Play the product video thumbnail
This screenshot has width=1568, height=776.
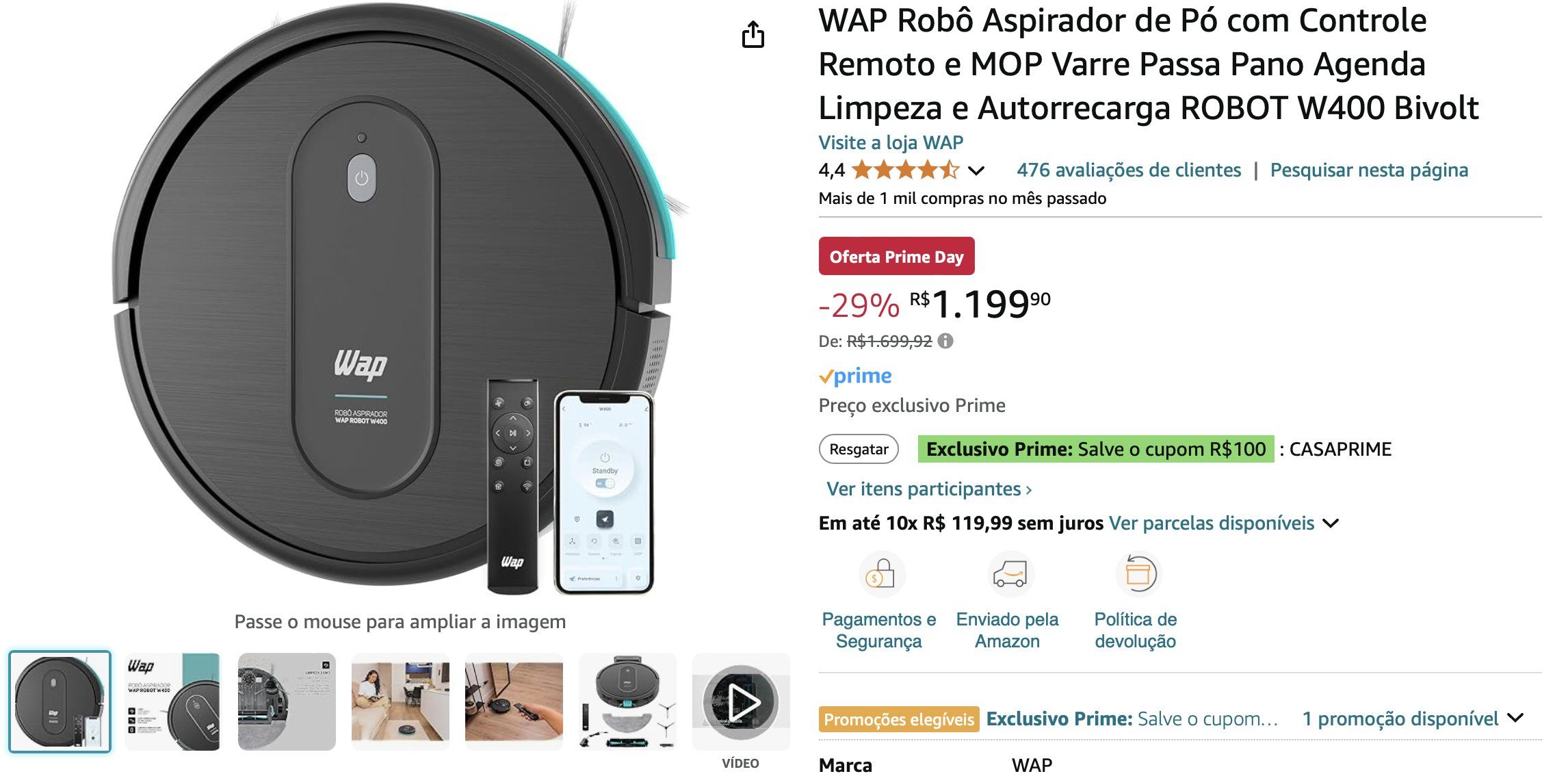742,702
